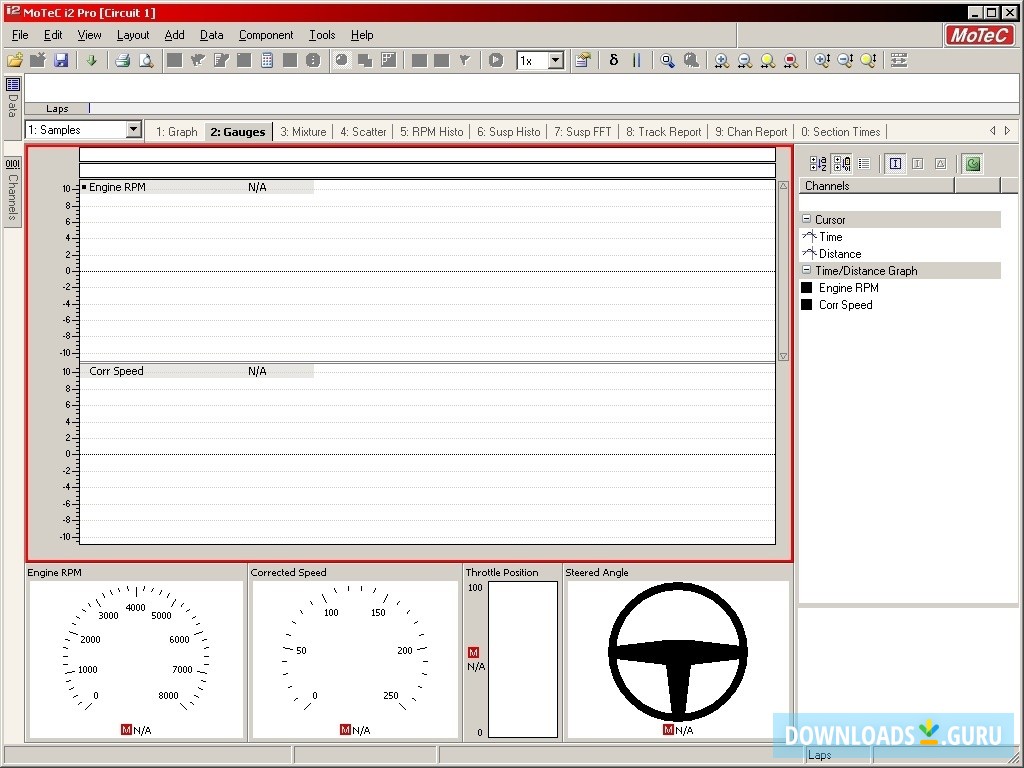
Task: Open the Add menu
Action: [x=174, y=35]
